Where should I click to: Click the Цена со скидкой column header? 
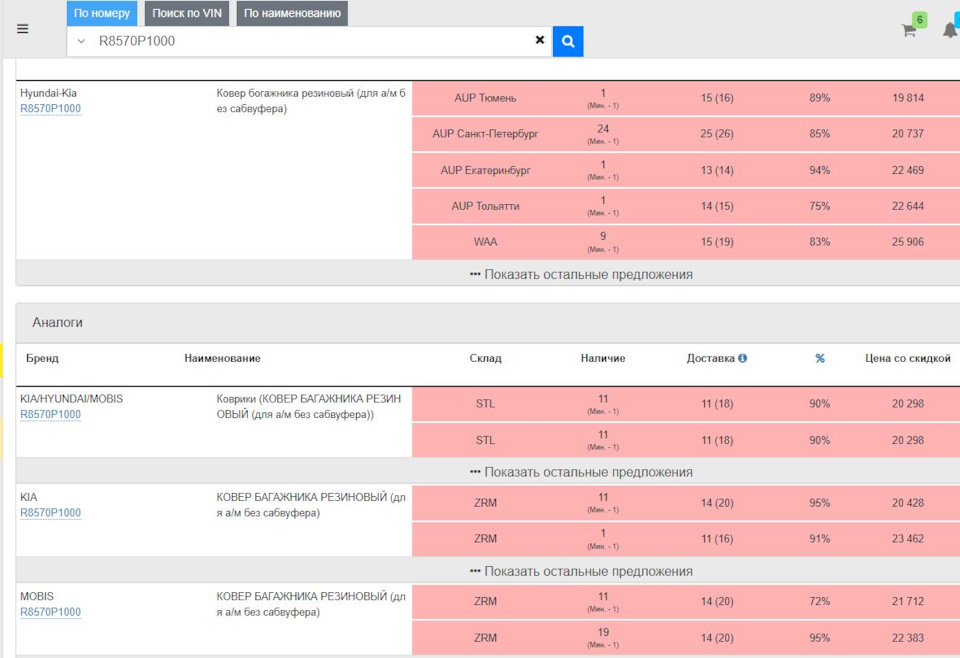pyautogui.click(x=907, y=358)
